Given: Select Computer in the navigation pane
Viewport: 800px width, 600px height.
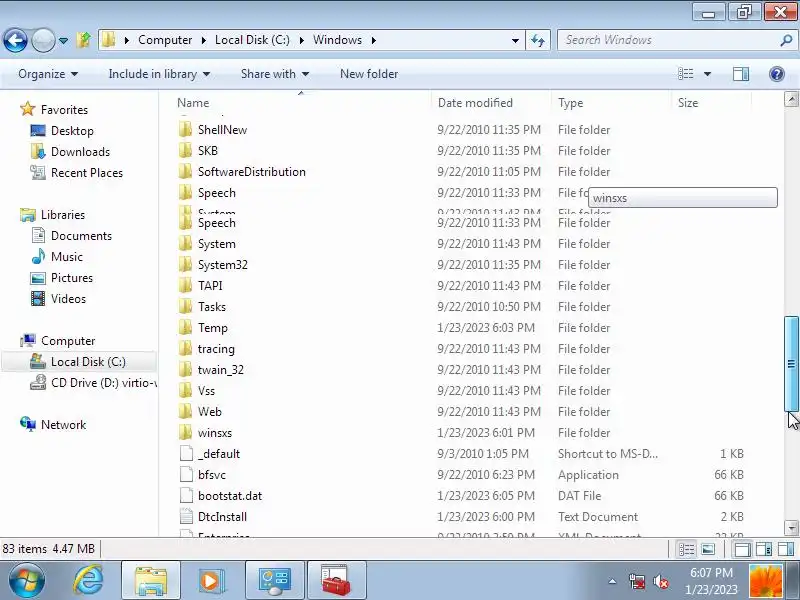Looking at the screenshot, I should coord(68,341).
